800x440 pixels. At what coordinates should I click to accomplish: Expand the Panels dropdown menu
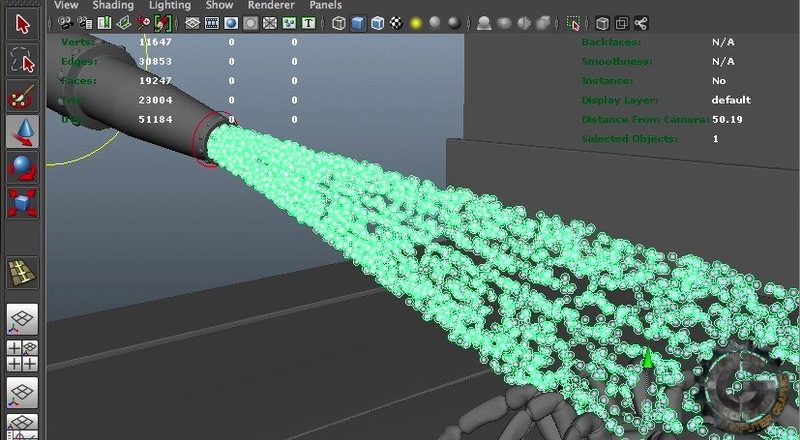(x=326, y=5)
